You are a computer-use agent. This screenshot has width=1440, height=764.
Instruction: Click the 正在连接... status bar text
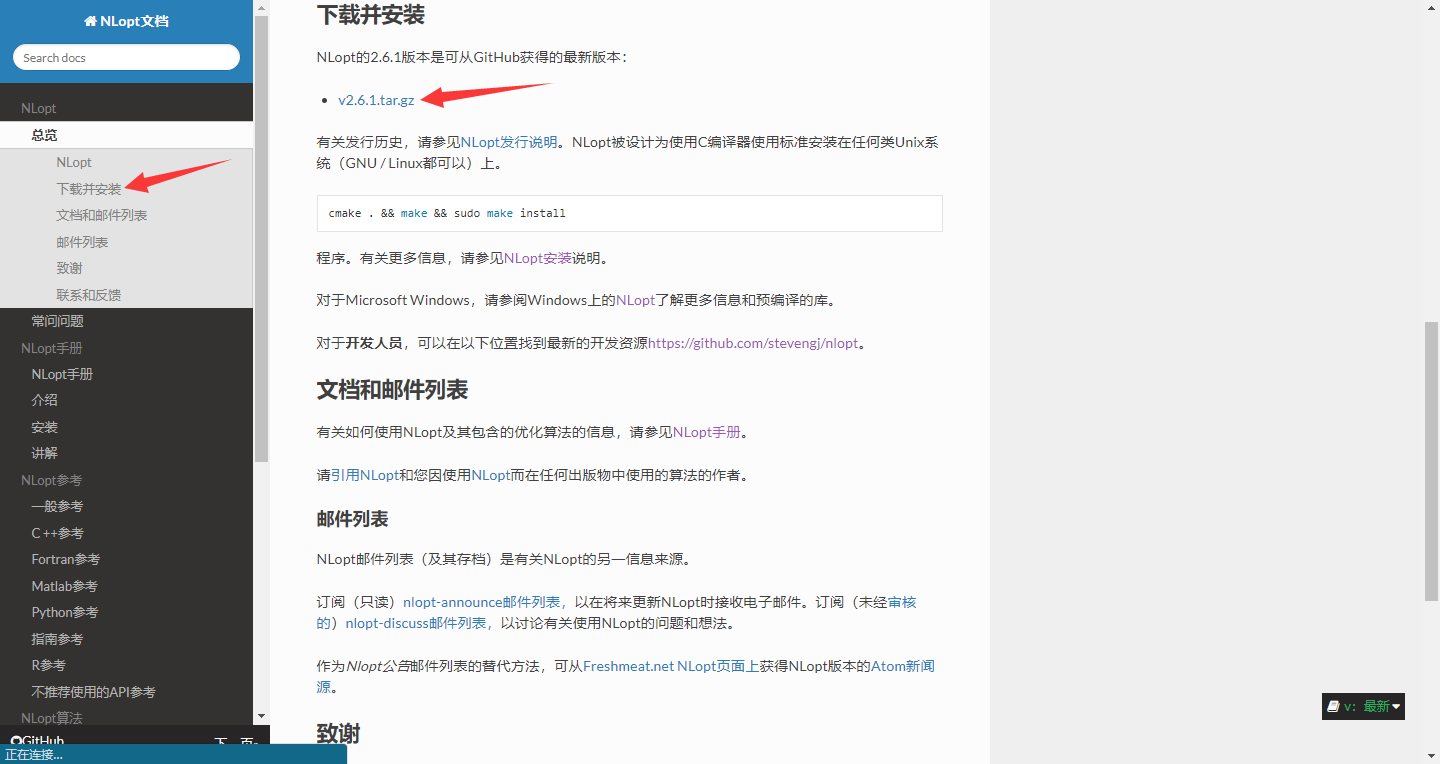coord(34,755)
